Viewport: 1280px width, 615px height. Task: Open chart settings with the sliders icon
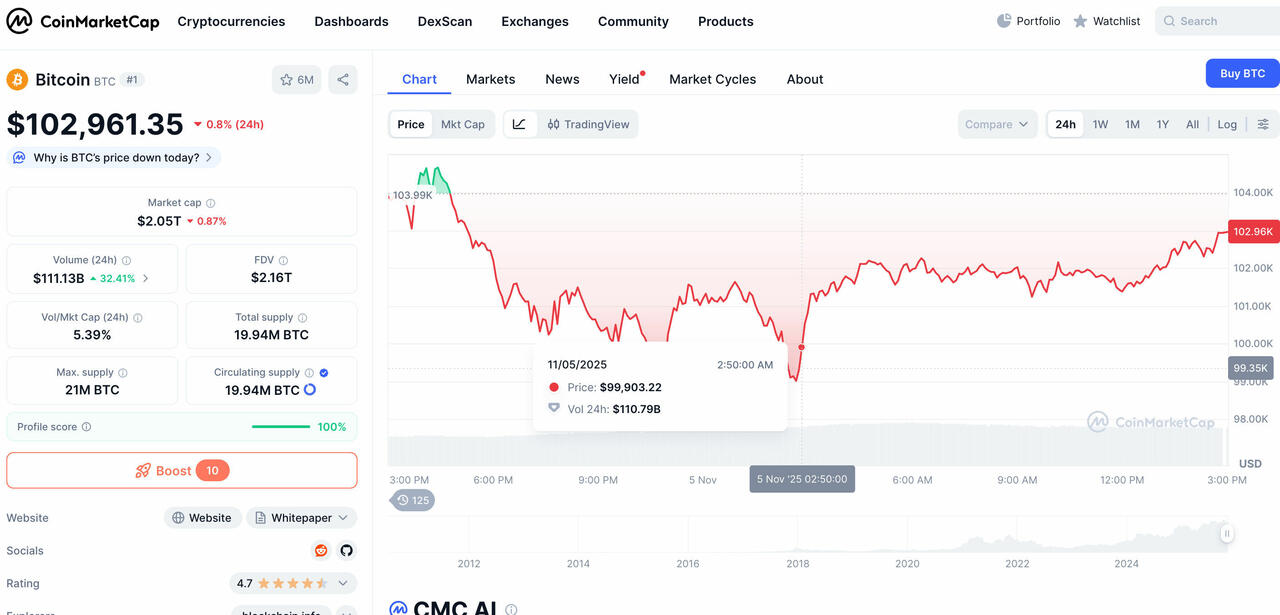click(1263, 124)
